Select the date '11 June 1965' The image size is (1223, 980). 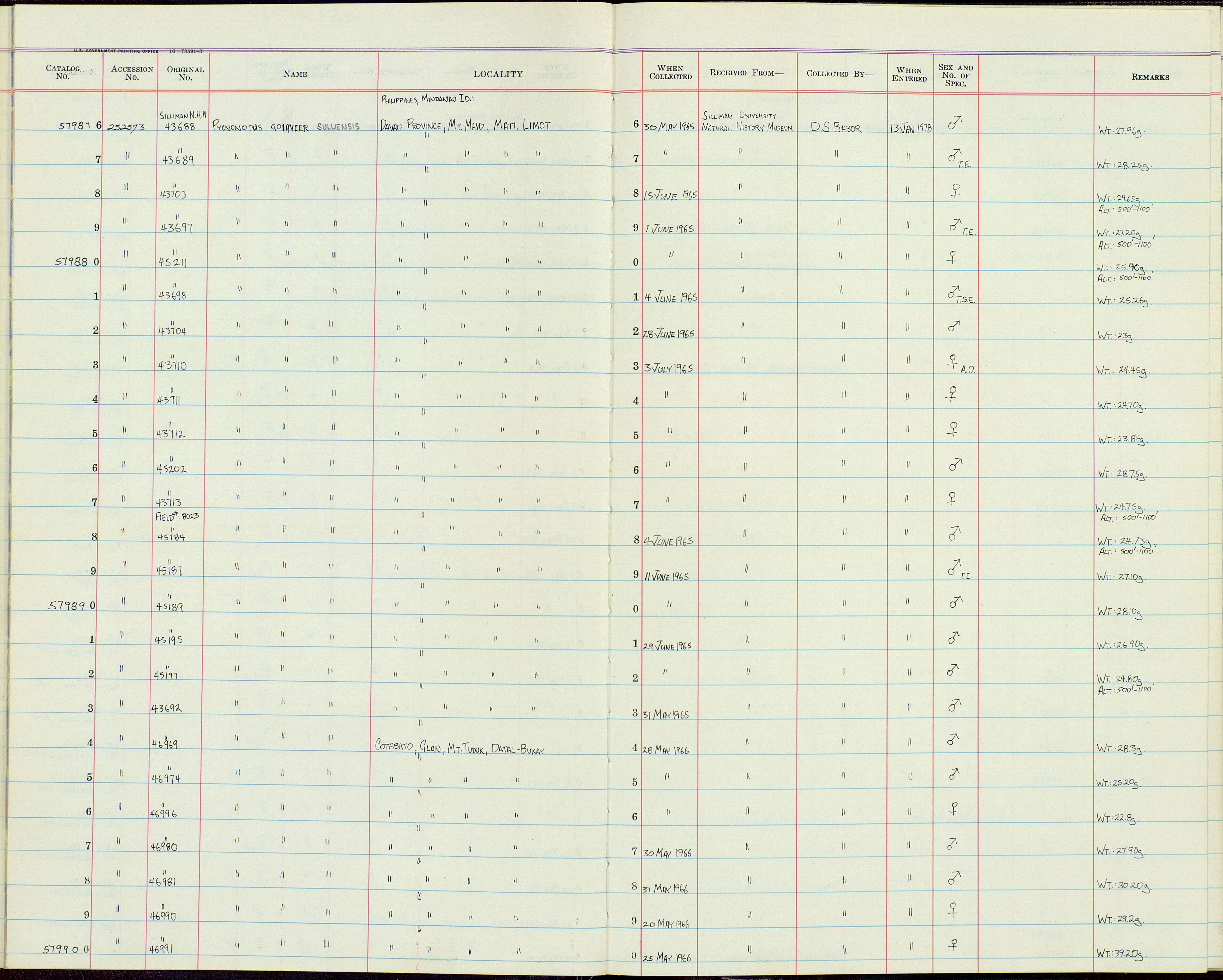tap(668, 576)
